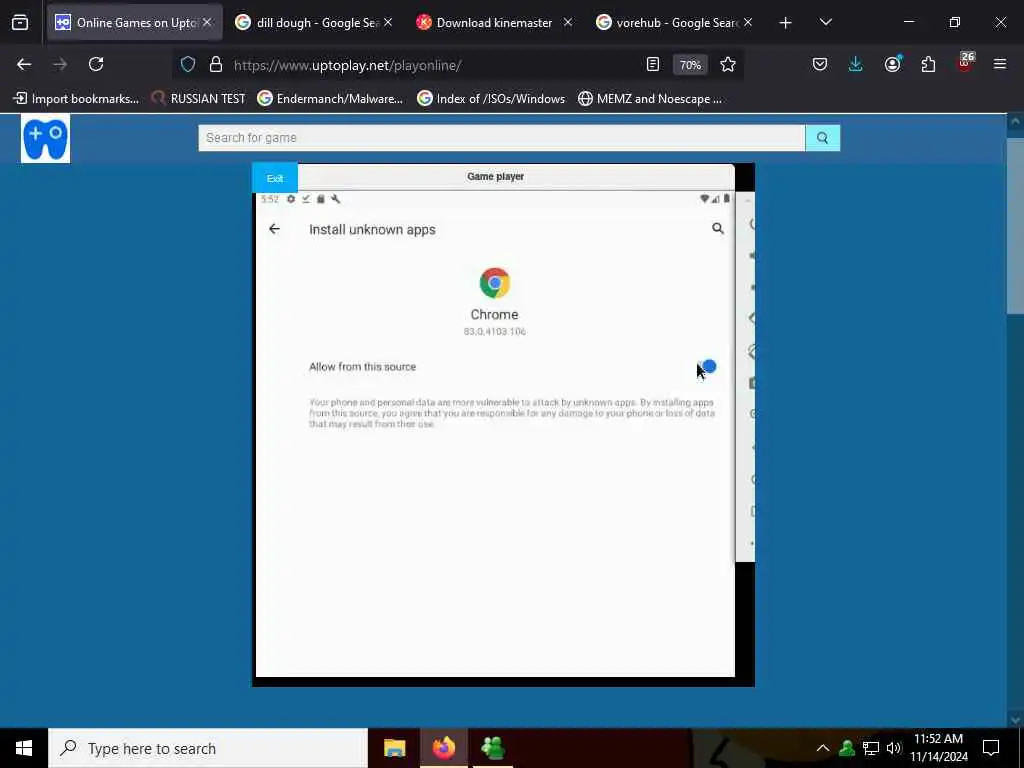This screenshot has width=1024, height=768.
Task: View site security lock info
Action: click(216, 65)
